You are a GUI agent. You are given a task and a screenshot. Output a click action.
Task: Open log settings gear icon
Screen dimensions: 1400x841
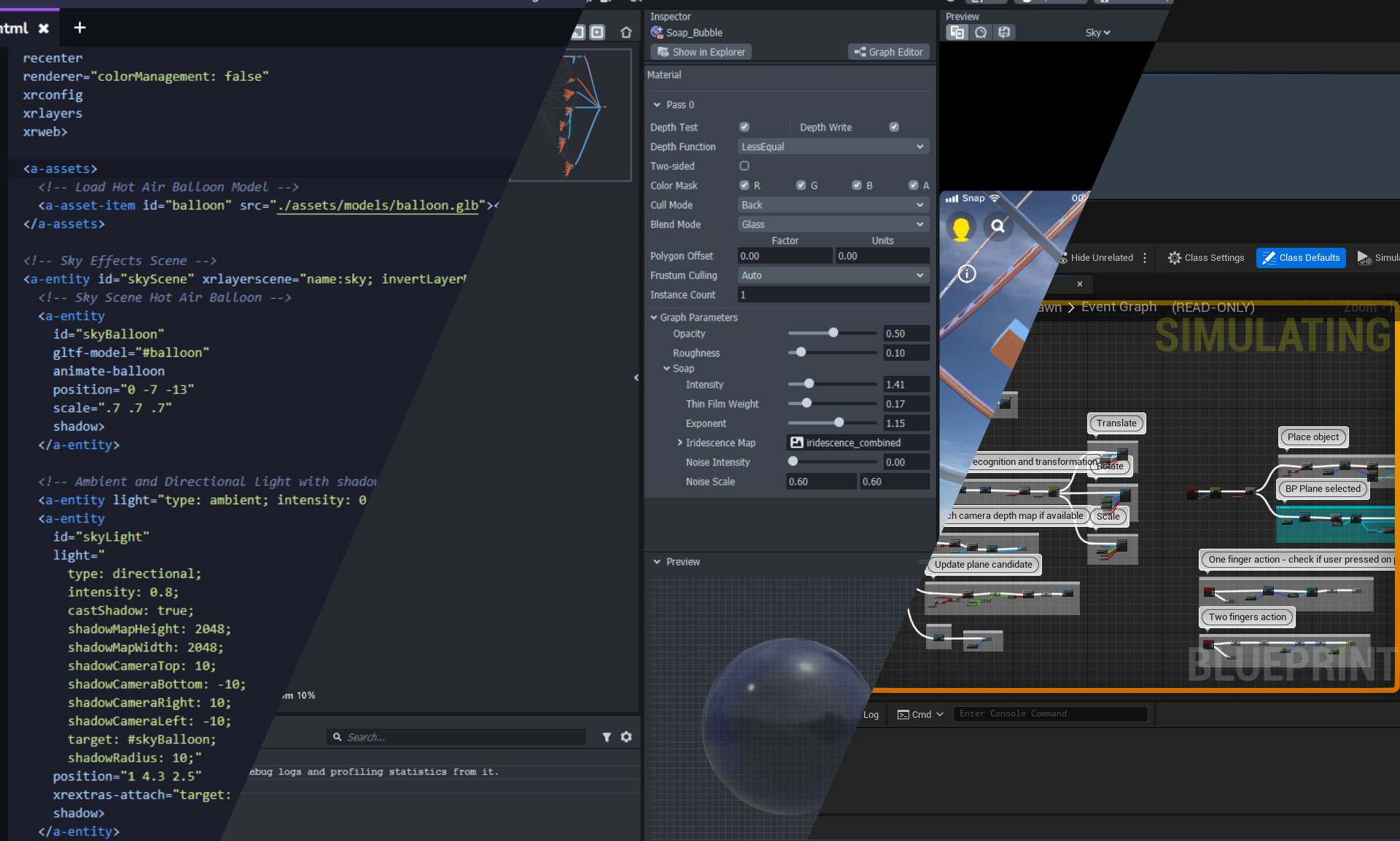[626, 737]
